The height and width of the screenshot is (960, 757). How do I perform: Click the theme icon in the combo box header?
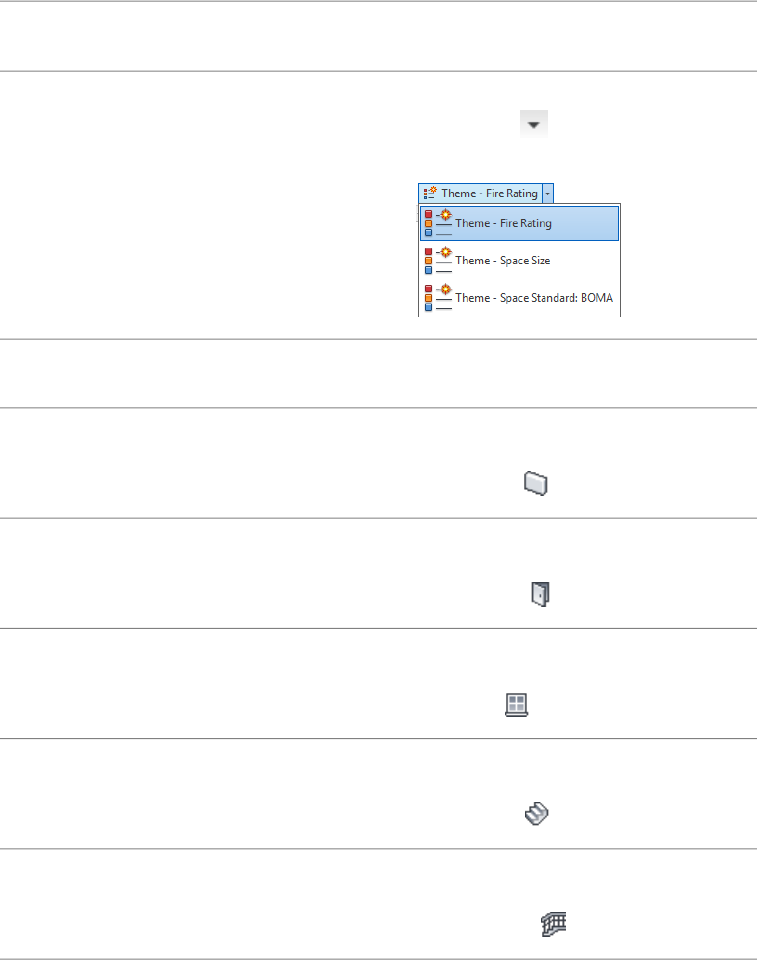(430, 193)
